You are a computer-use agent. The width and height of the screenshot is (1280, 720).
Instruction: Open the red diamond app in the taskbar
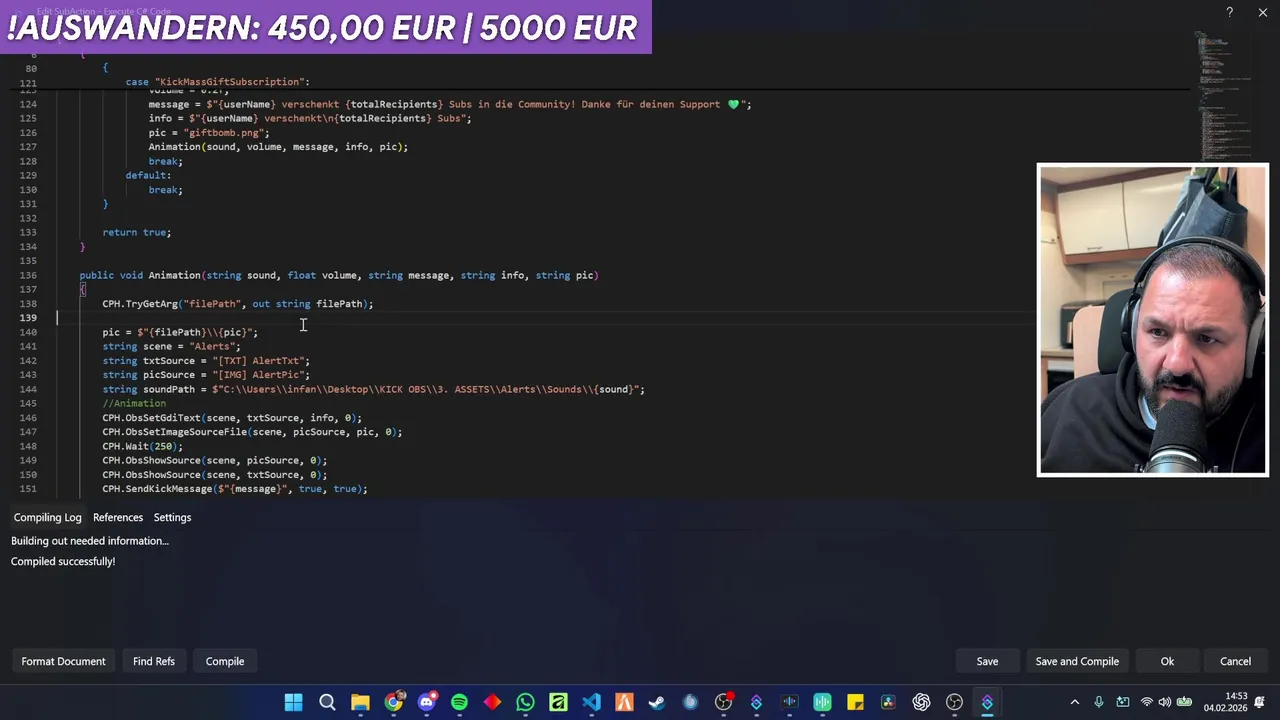click(492, 702)
